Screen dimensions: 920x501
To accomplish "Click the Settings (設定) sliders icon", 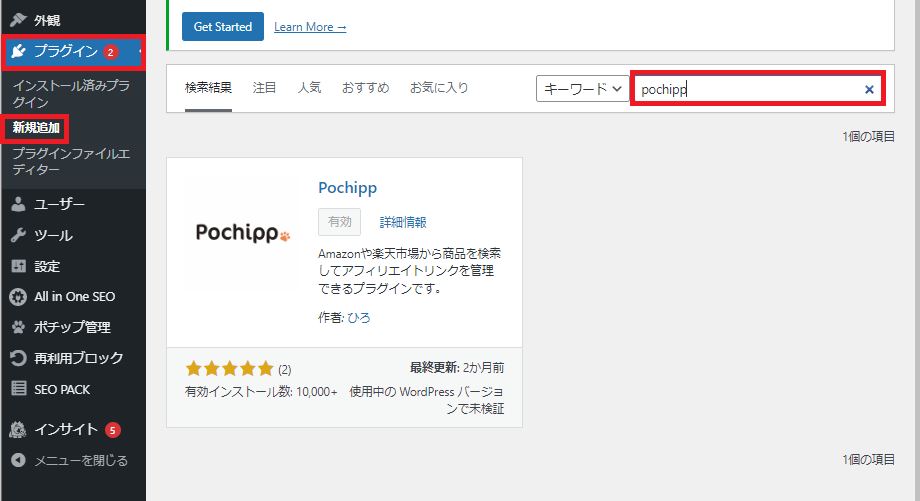I will pos(19,266).
